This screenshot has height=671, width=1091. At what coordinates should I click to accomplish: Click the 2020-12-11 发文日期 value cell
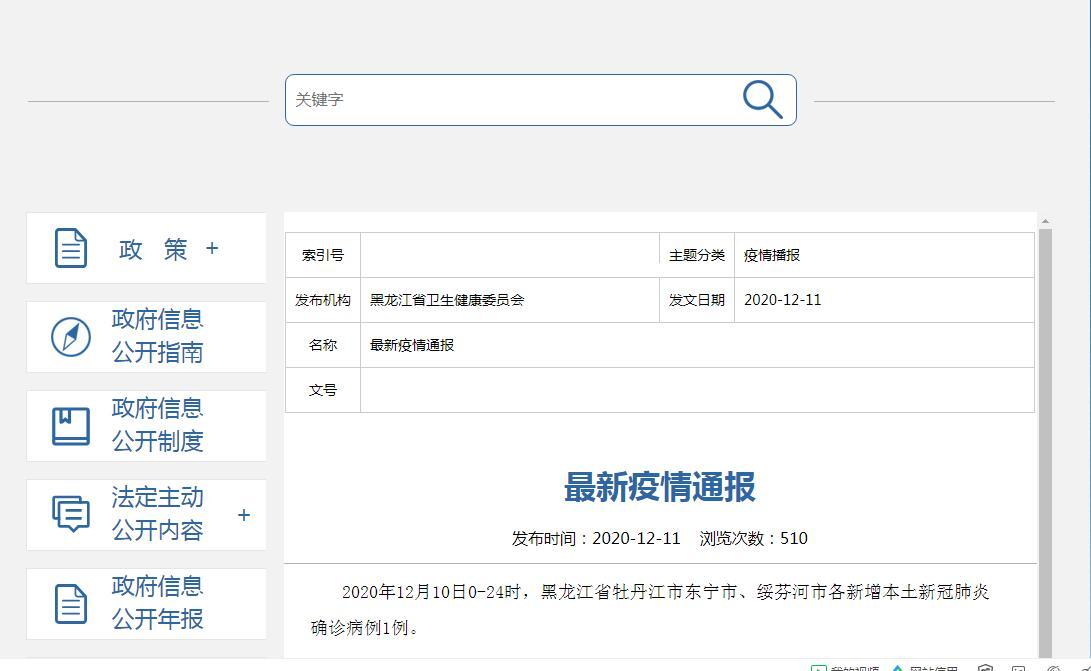pyautogui.click(x=783, y=300)
